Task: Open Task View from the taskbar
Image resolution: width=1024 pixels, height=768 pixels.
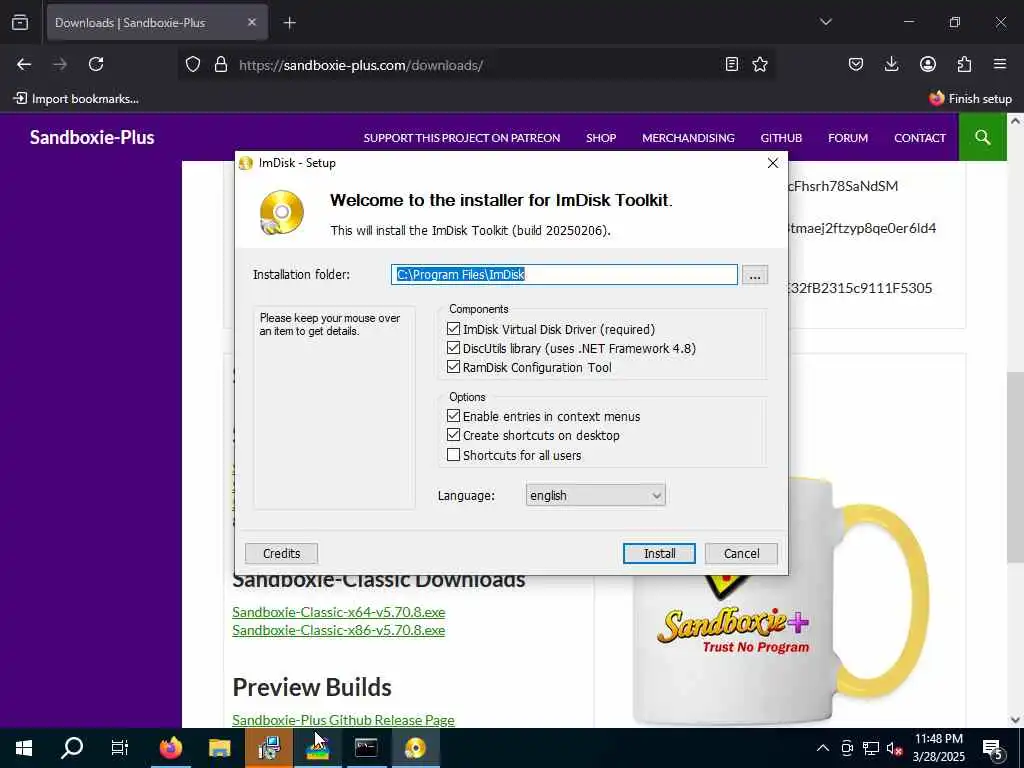Action: 120,748
